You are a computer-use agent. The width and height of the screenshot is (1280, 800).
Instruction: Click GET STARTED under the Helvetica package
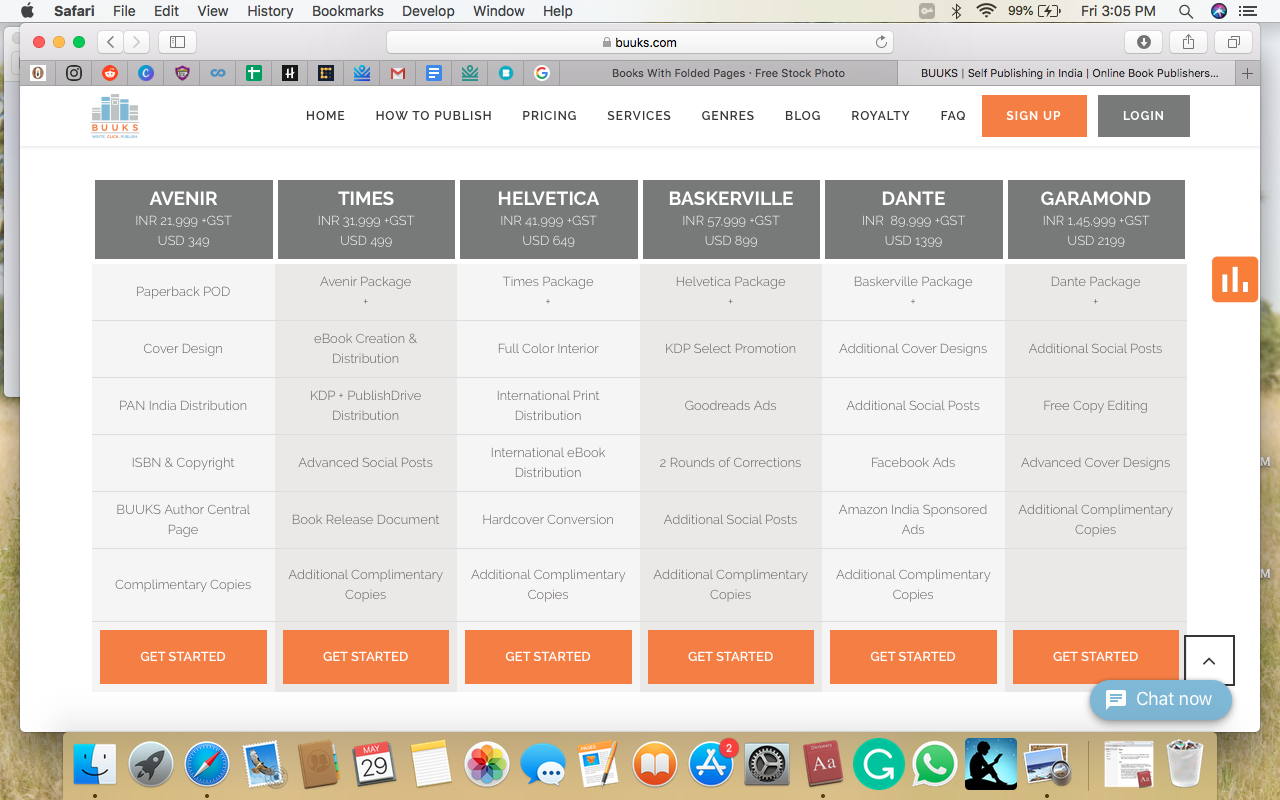tap(548, 657)
